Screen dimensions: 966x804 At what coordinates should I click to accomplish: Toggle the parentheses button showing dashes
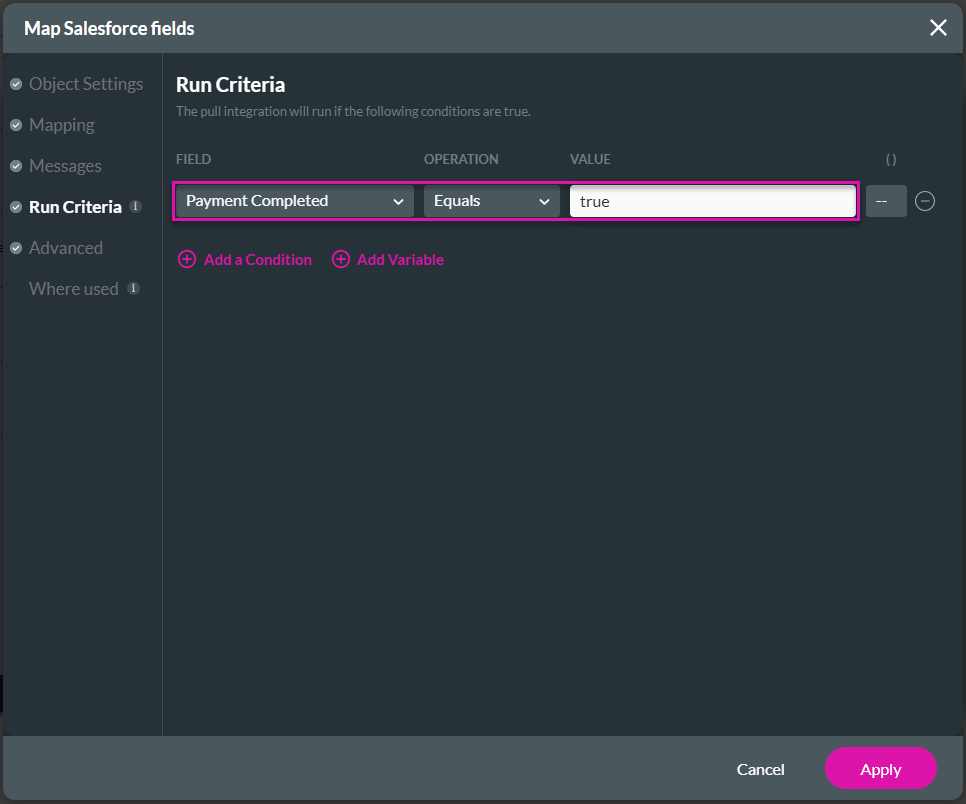(886, 201)
